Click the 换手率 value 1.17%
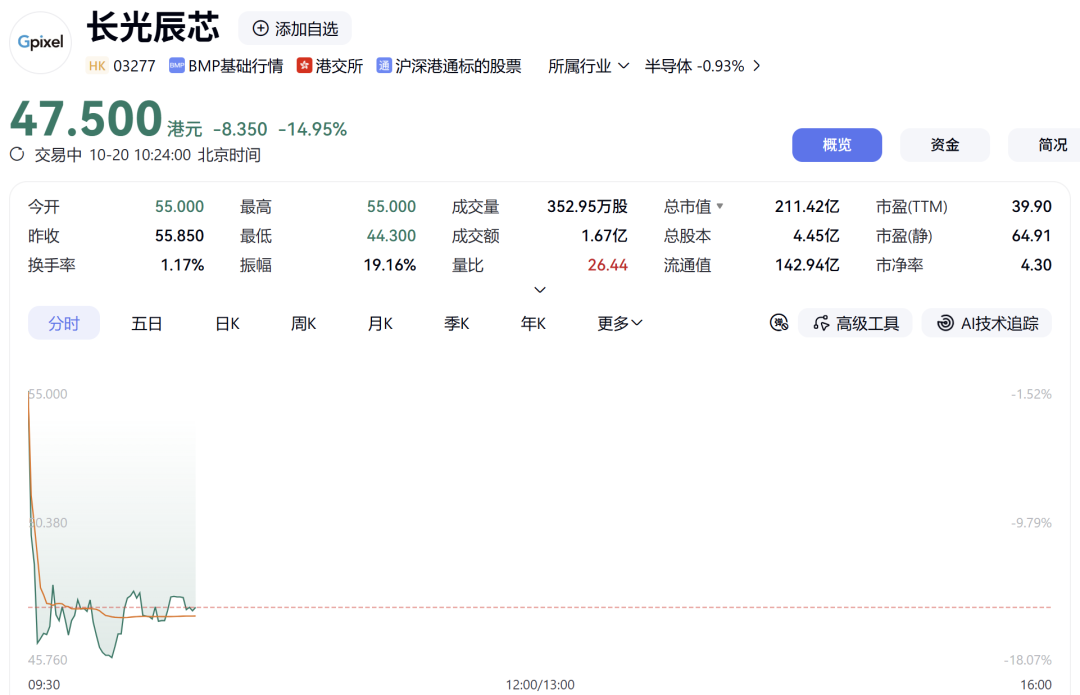 (x=182, y=265)
